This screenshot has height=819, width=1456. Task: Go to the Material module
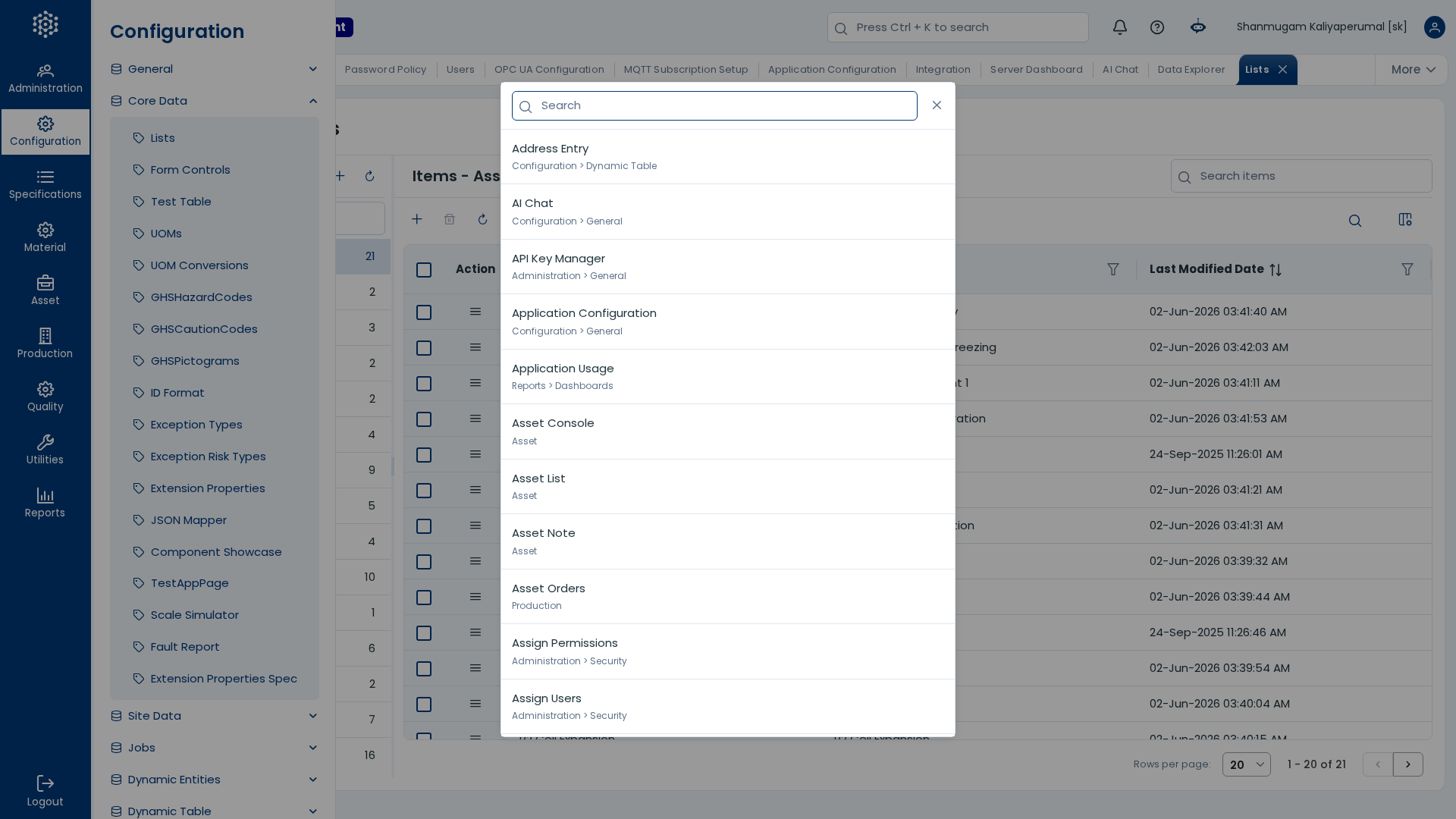45,238
